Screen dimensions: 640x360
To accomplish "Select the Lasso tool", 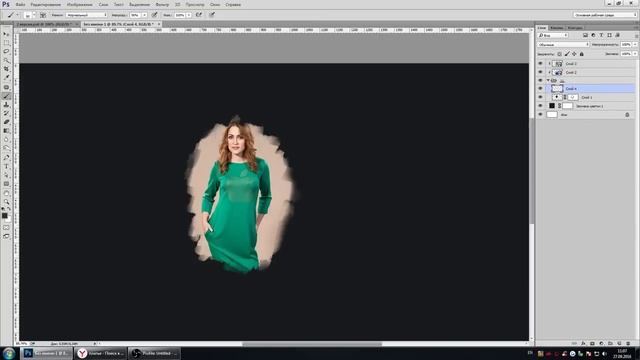I will click(x=6, y=51).
